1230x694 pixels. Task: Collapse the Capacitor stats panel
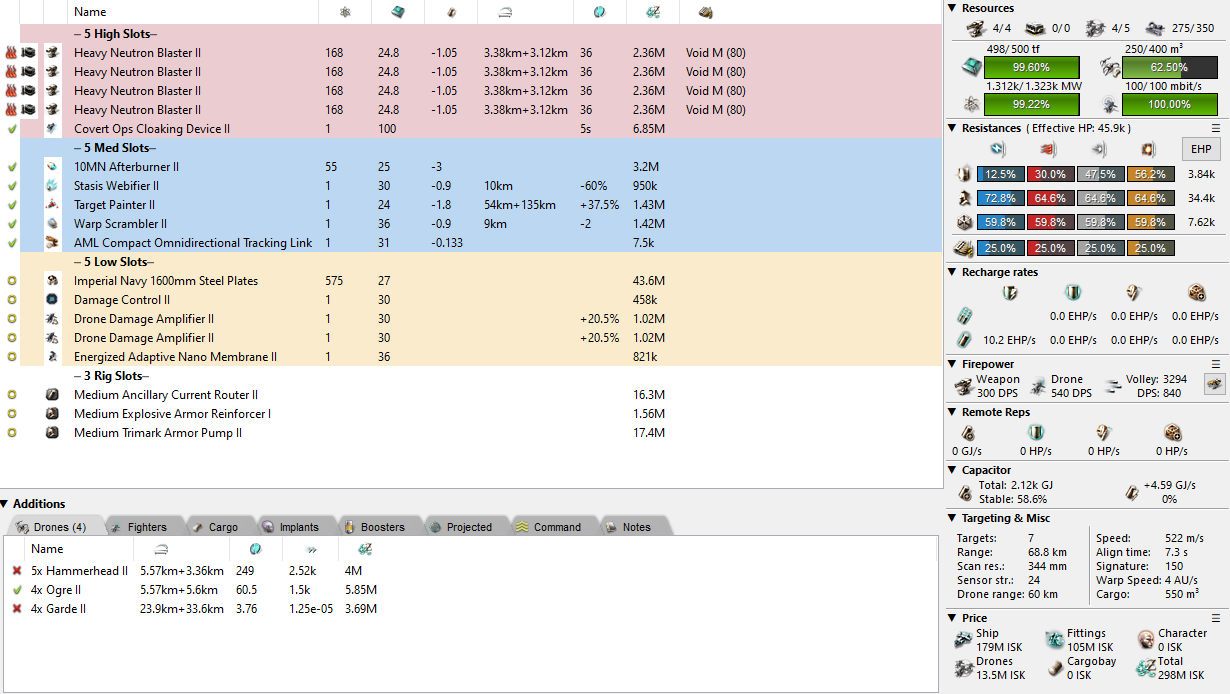[x=952, y=470]
